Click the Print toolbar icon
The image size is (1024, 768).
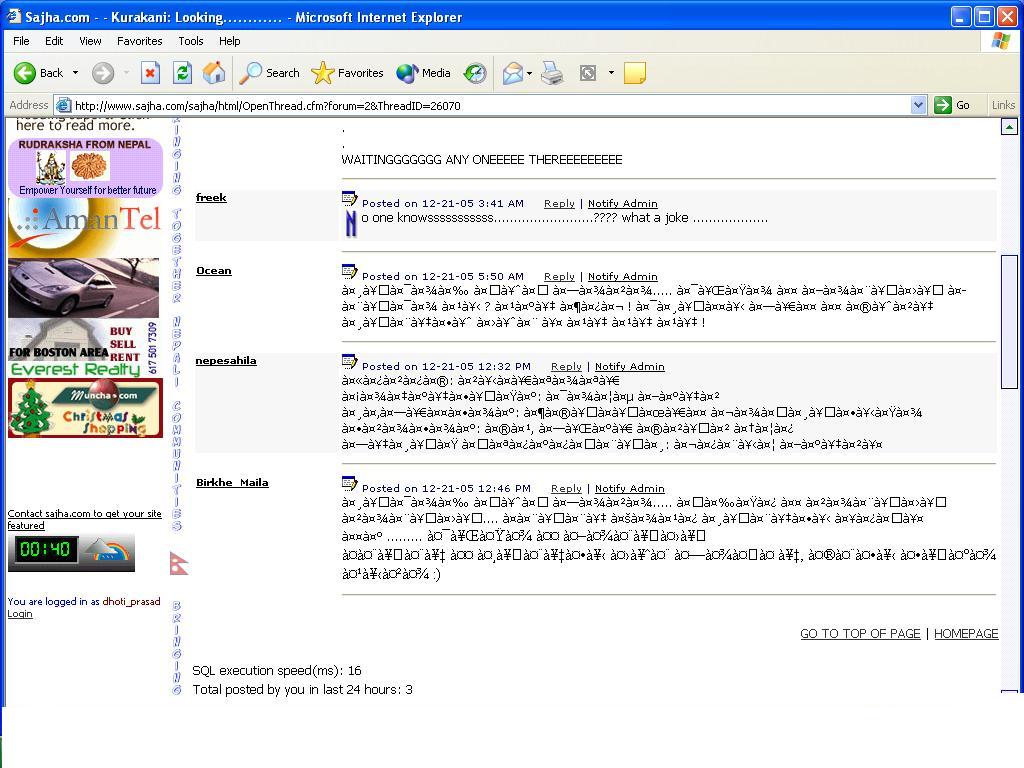[x=552, y=73]
